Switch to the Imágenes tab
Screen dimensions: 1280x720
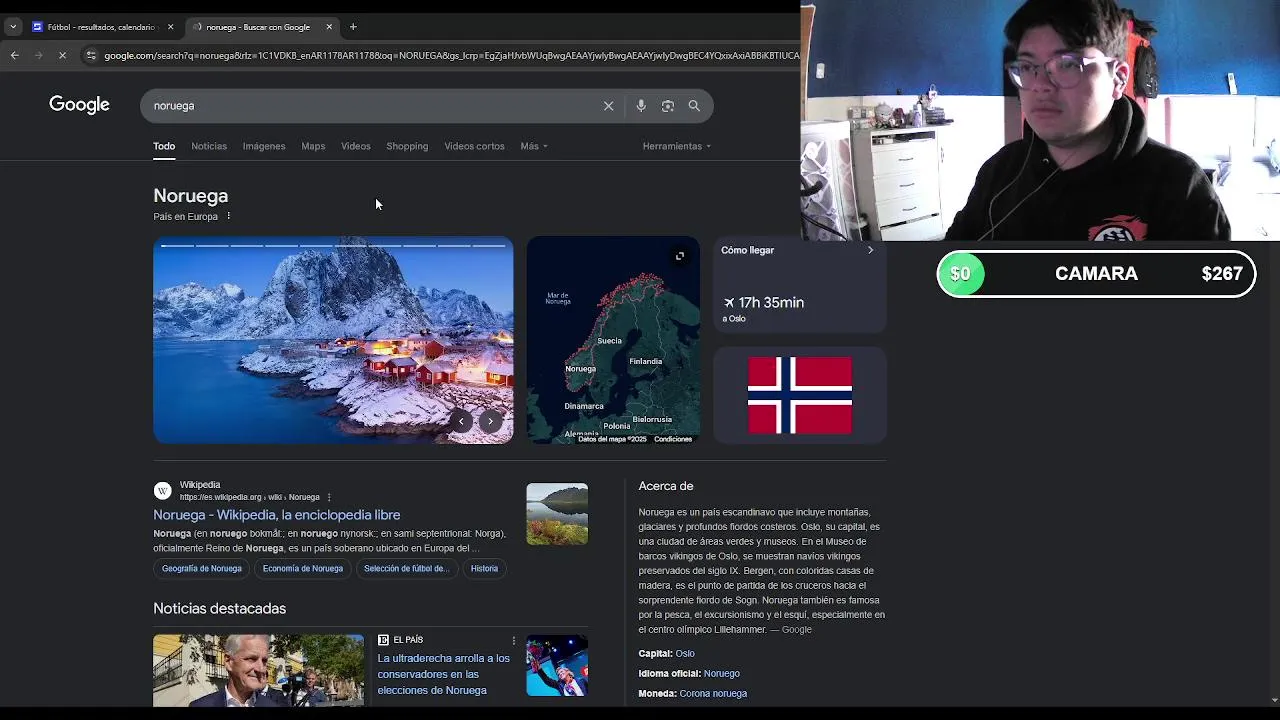(264, 146)
